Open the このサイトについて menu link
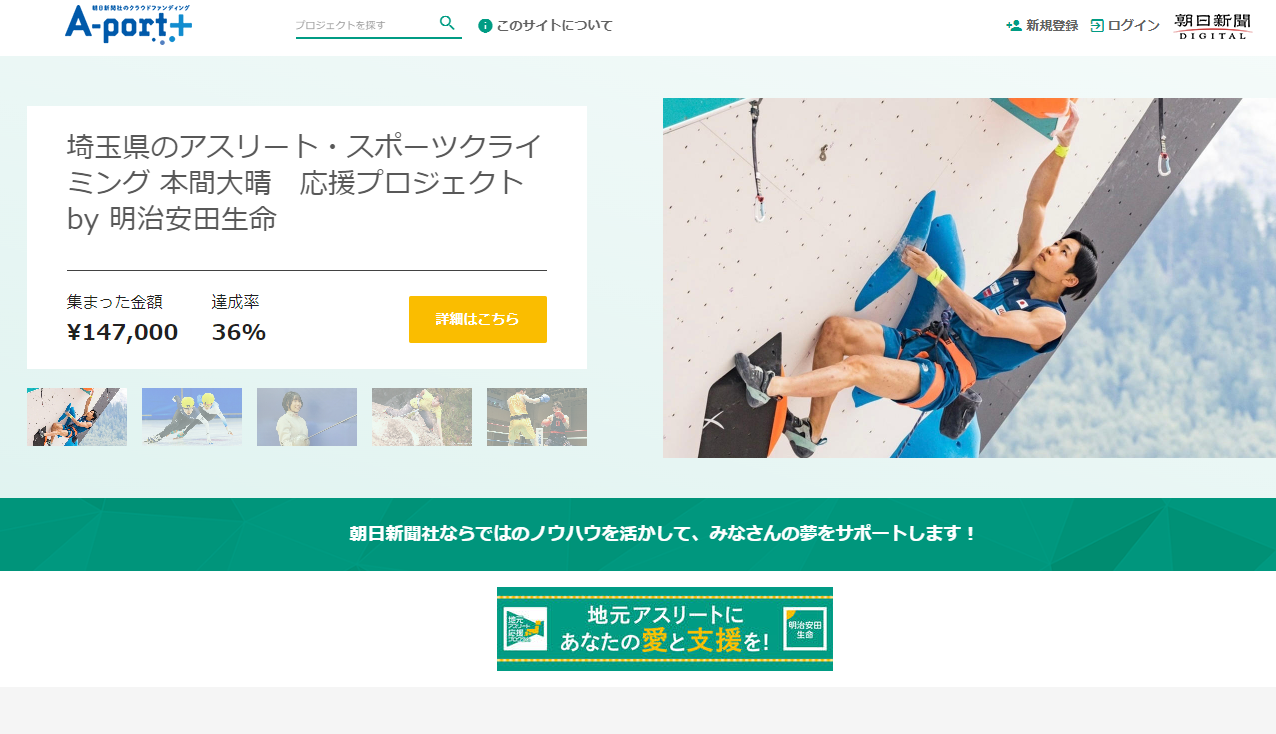 pyautogui.click(x=554, y=25)
